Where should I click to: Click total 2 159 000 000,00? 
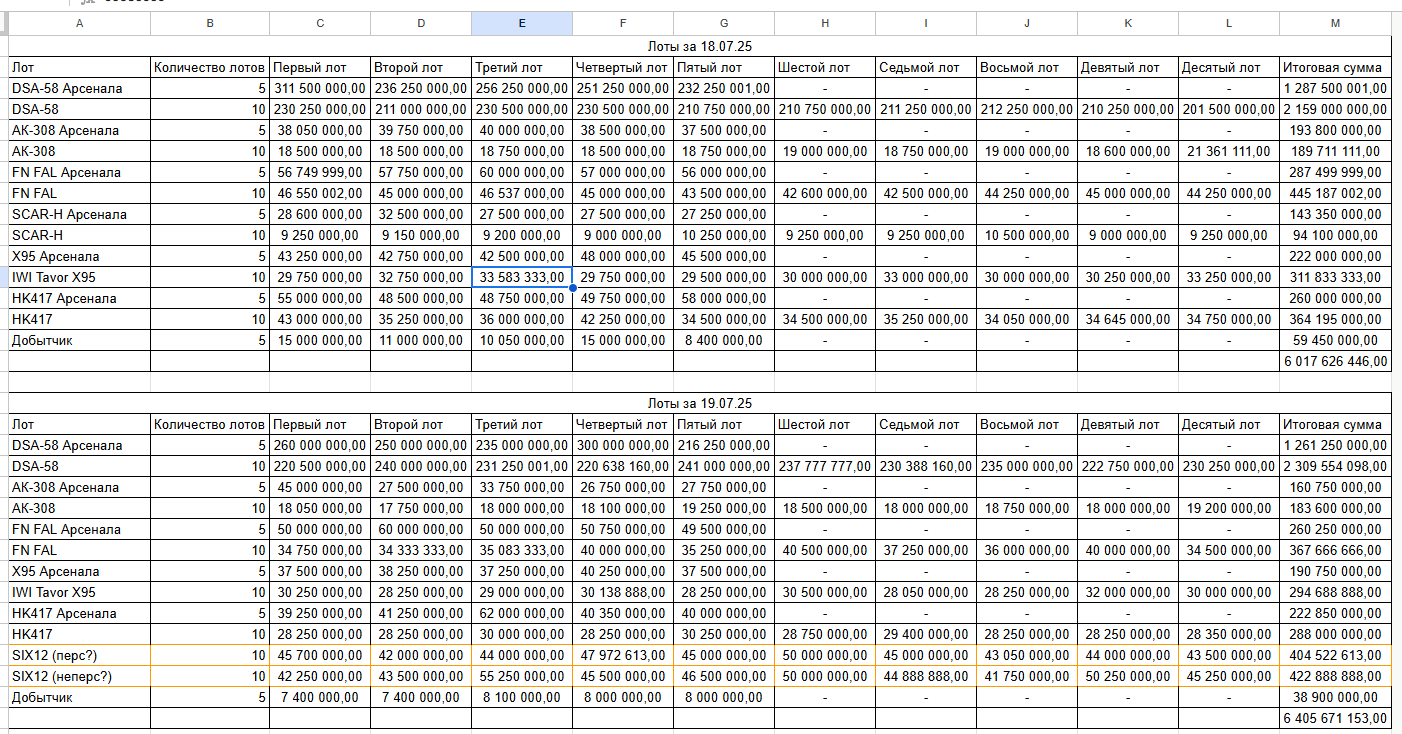(x=1336, y=109)
